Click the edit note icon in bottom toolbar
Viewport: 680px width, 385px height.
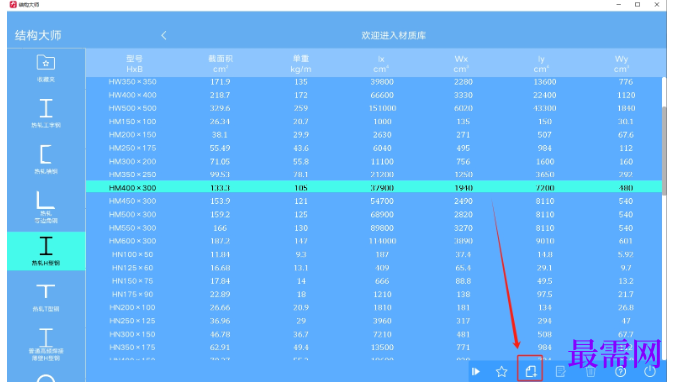pyautogui.click(x=560, y=372)
